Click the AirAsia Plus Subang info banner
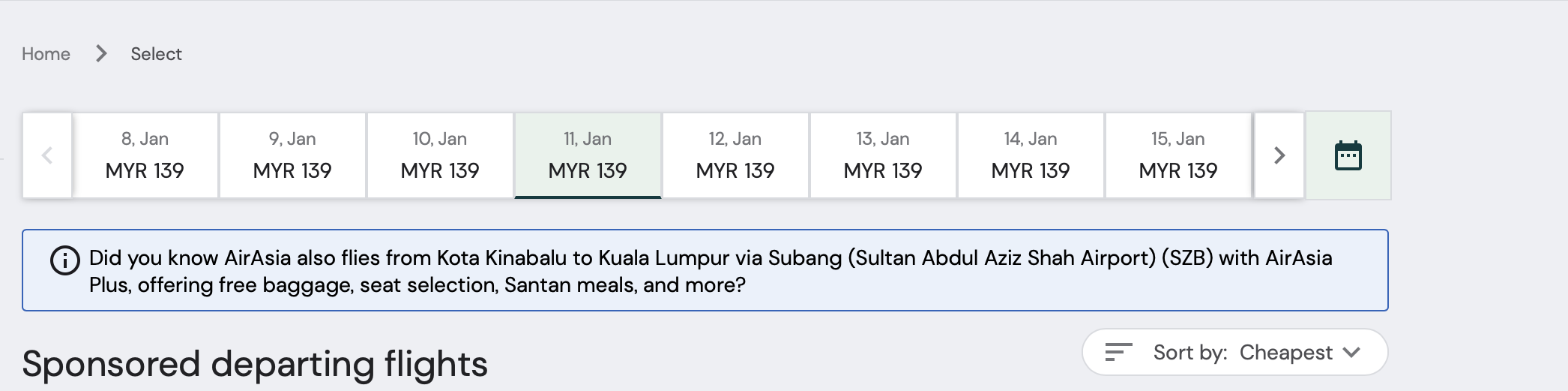 click(x=705, y=271)
